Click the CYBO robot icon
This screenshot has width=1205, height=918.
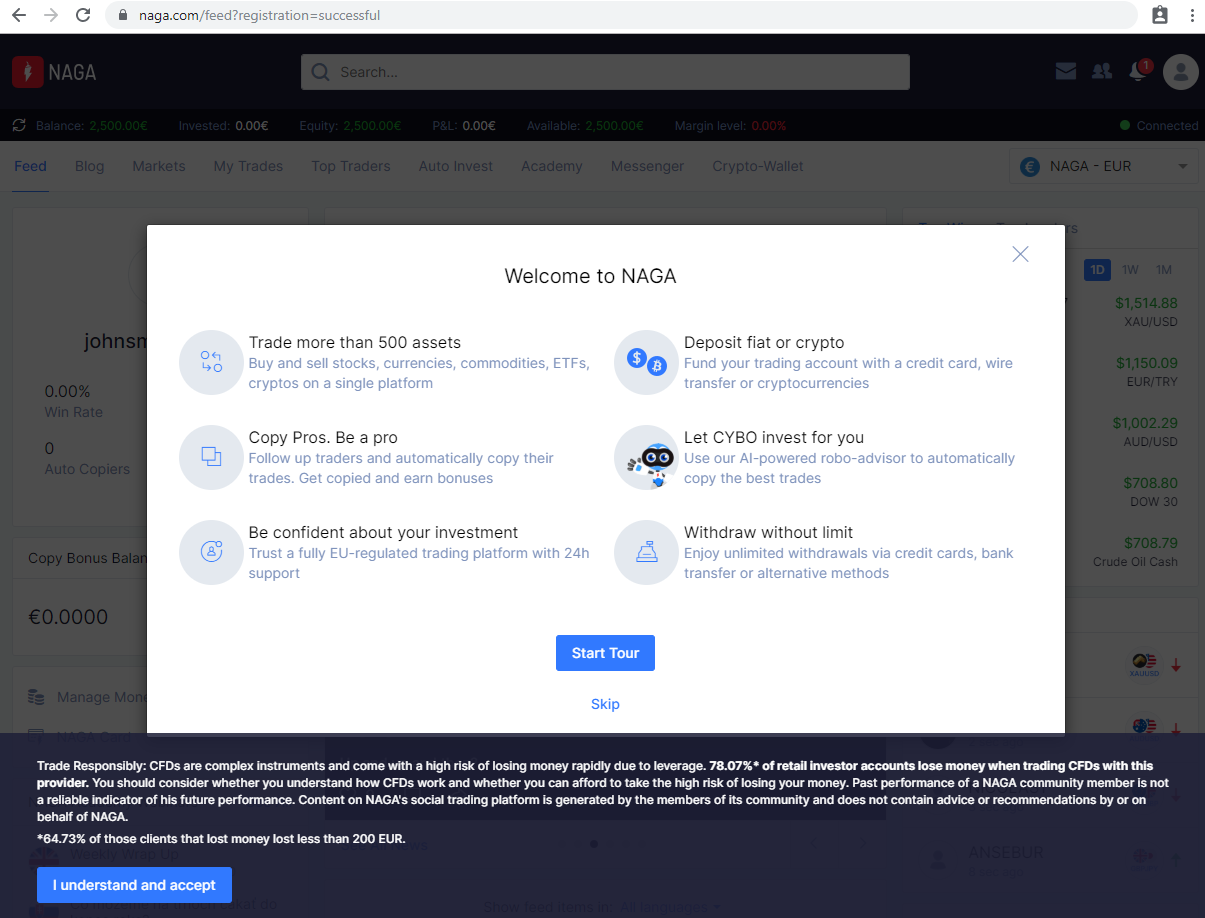click(646, 457)
